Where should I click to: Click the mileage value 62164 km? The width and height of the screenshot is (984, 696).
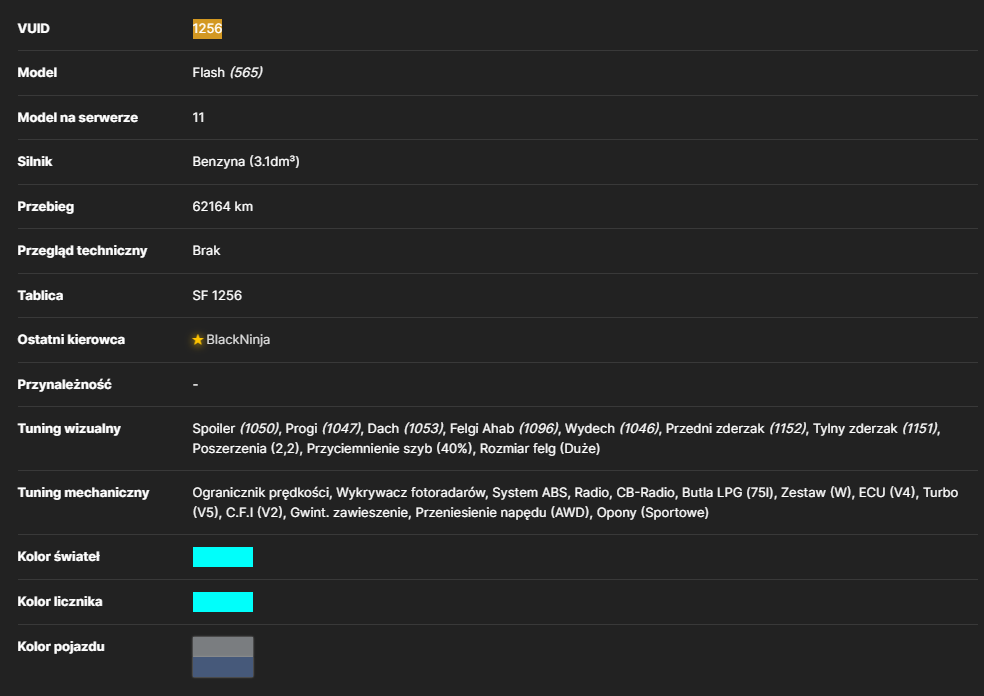222,206
